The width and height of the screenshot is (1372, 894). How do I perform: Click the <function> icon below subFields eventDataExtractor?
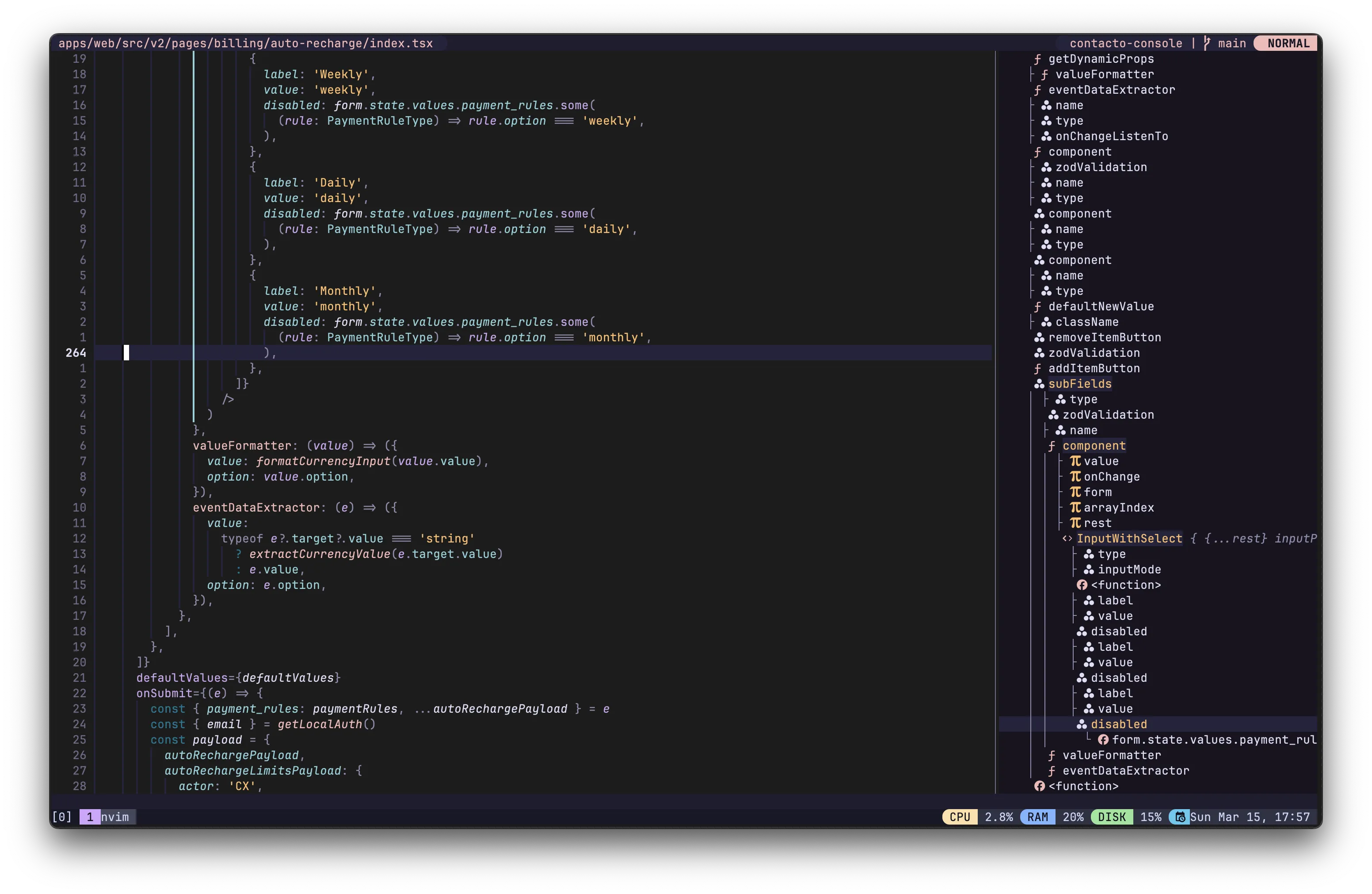(x=1039, y=786)
